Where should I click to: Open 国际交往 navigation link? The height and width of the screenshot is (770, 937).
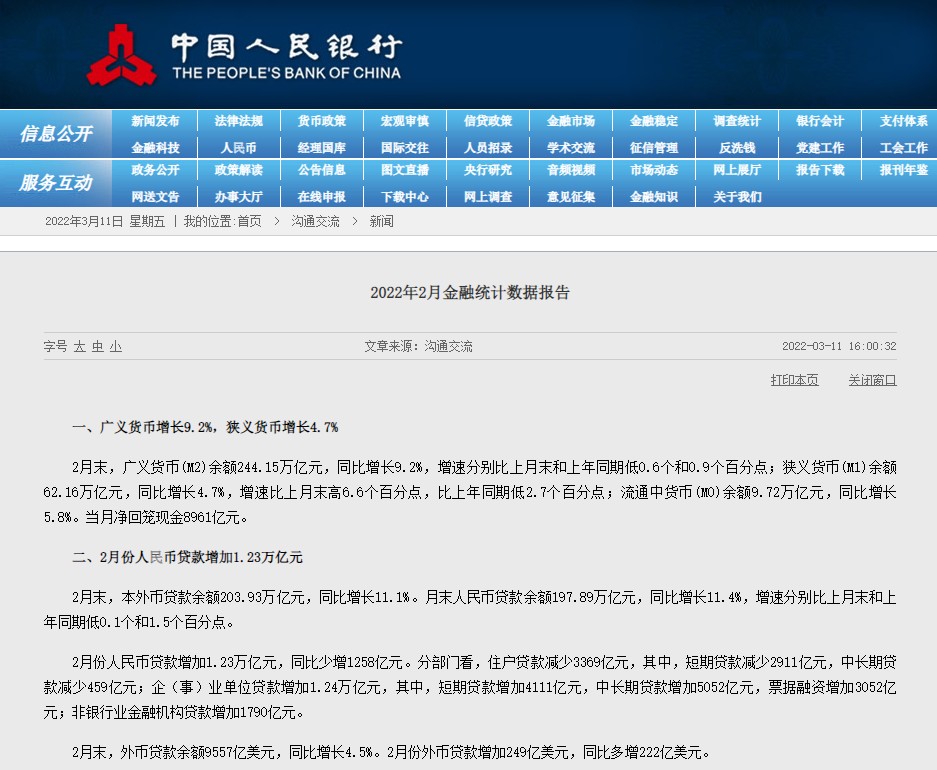(x=405, y=148)
